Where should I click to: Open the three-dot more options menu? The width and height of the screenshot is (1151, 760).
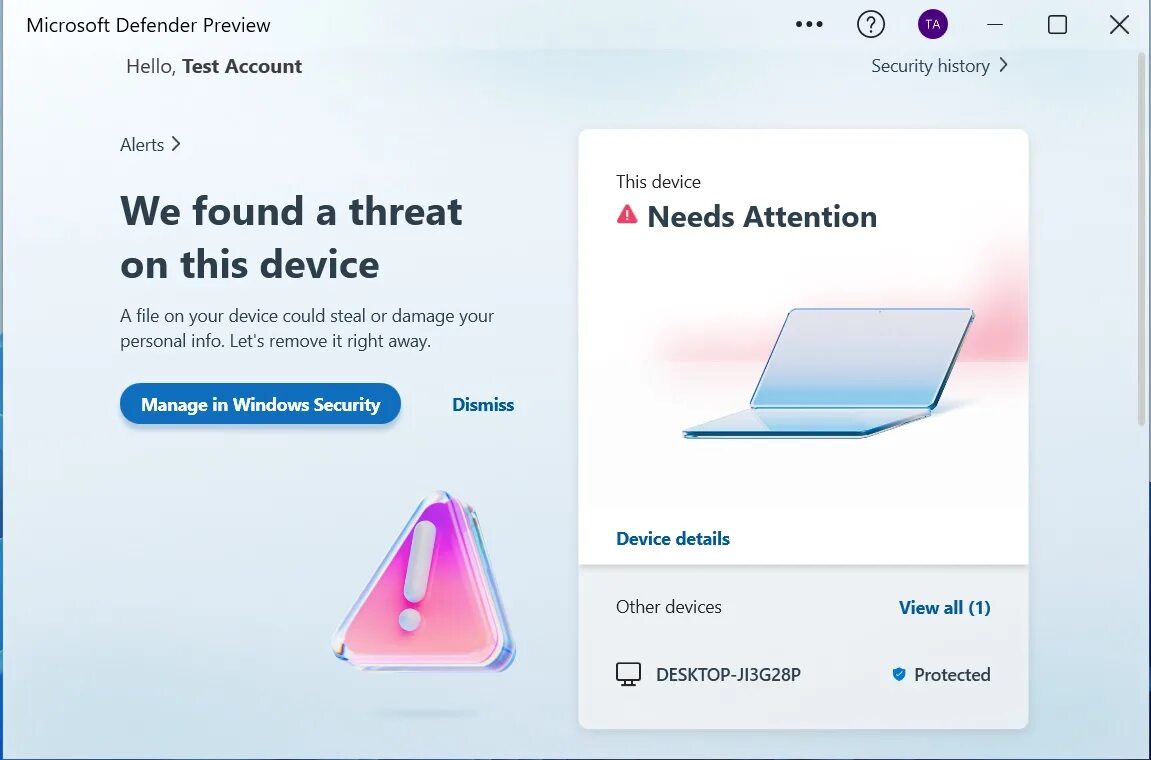coord(809,24)
